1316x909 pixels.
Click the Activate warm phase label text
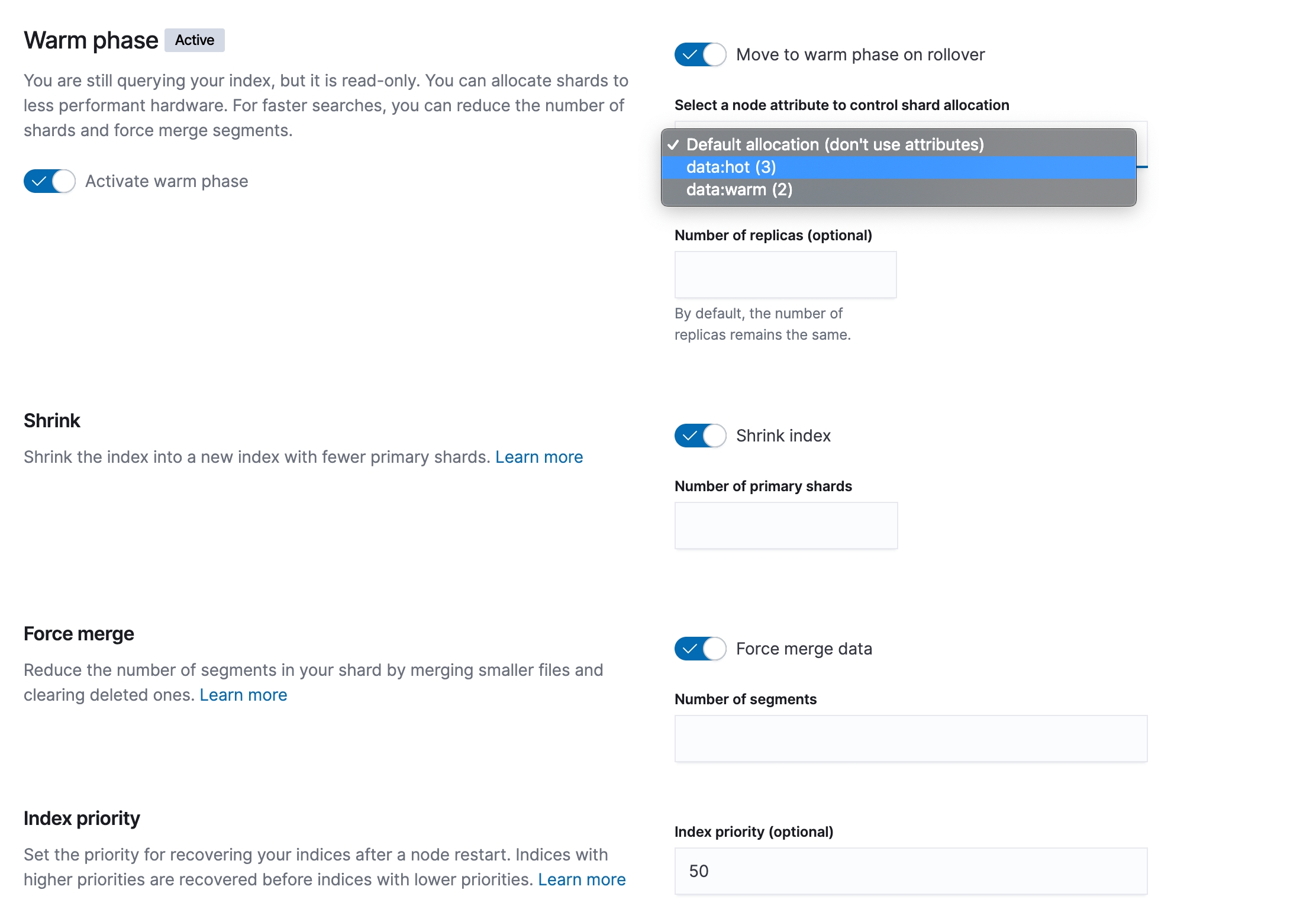point(166,181)
